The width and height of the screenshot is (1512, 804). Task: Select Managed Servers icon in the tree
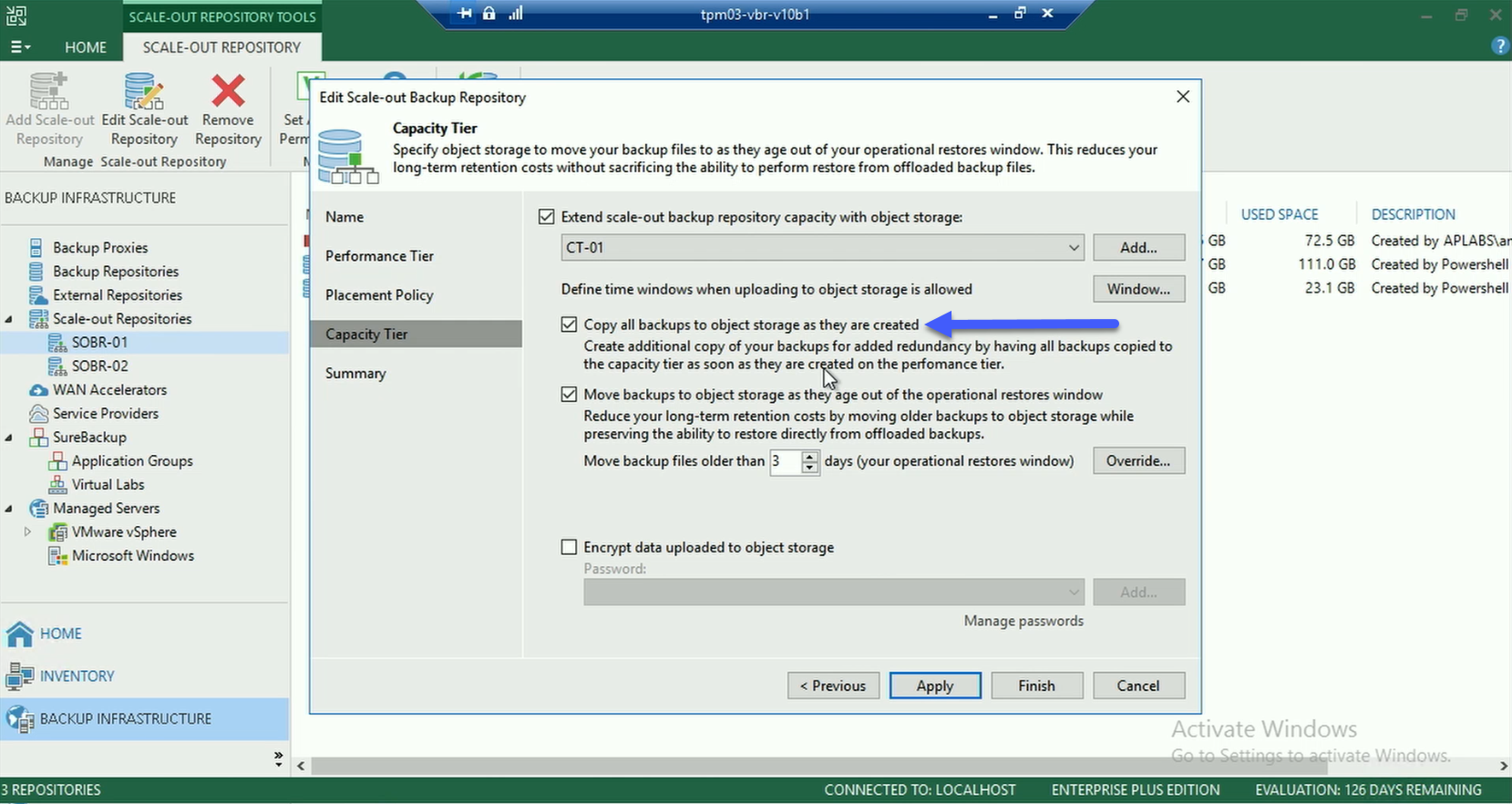pyautogui.click(x=38, y=509)
